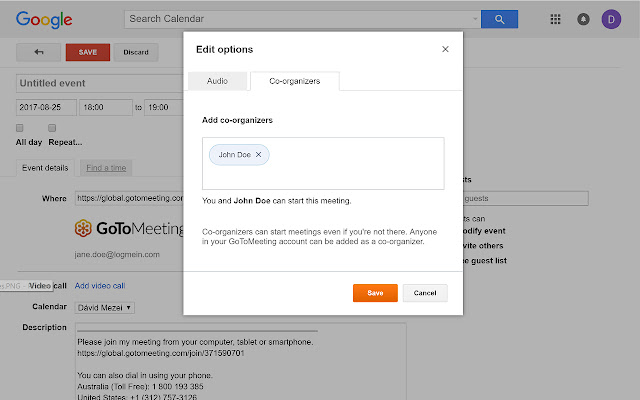Close the Edit options dialog

pyautogui.click(x=445, y=49)
